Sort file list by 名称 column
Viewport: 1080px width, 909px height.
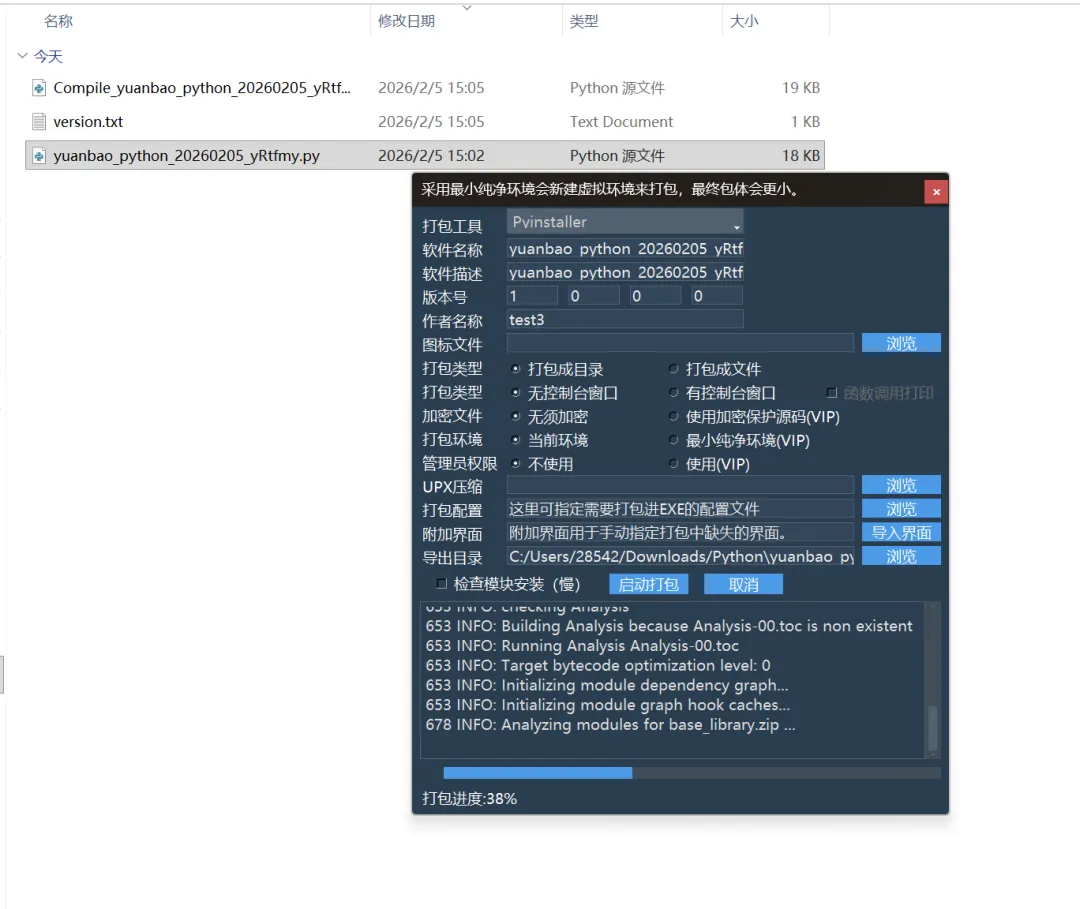coord(59,21)
